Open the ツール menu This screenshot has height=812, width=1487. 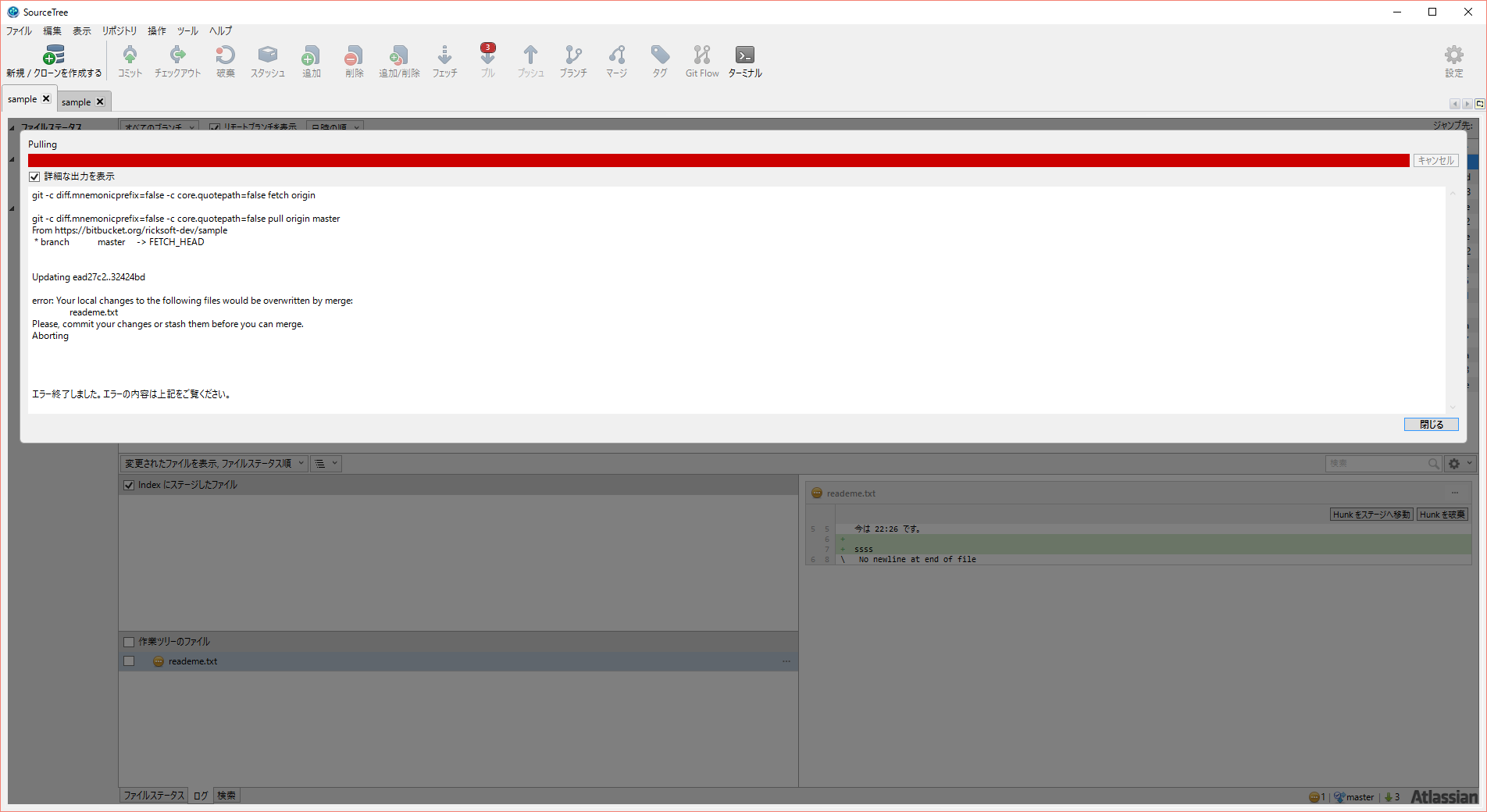[187, 31]
